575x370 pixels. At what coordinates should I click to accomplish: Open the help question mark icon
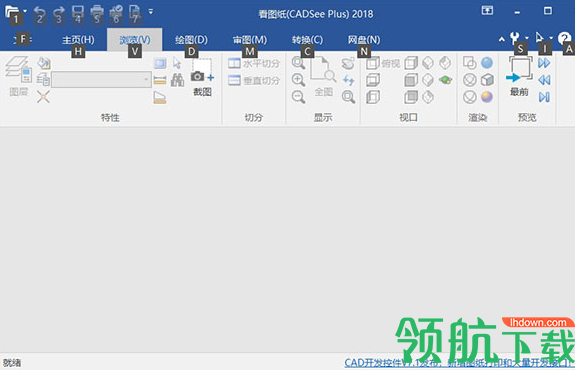(564, 38)
